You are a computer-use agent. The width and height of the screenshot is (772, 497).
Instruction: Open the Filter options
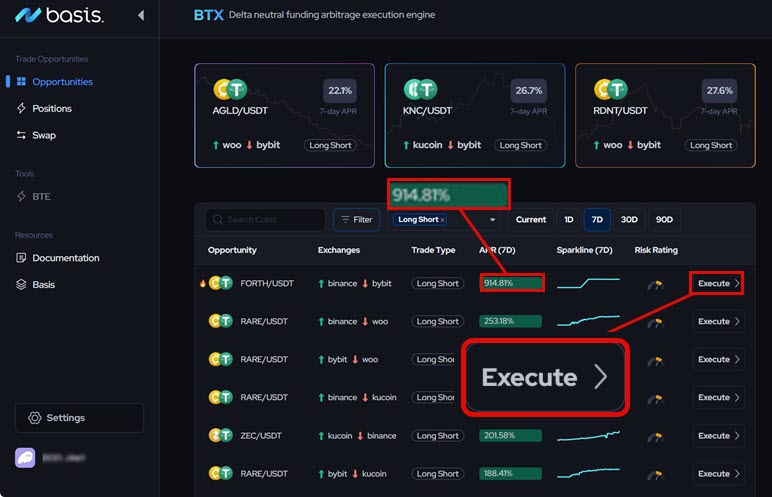coord(356,220)
